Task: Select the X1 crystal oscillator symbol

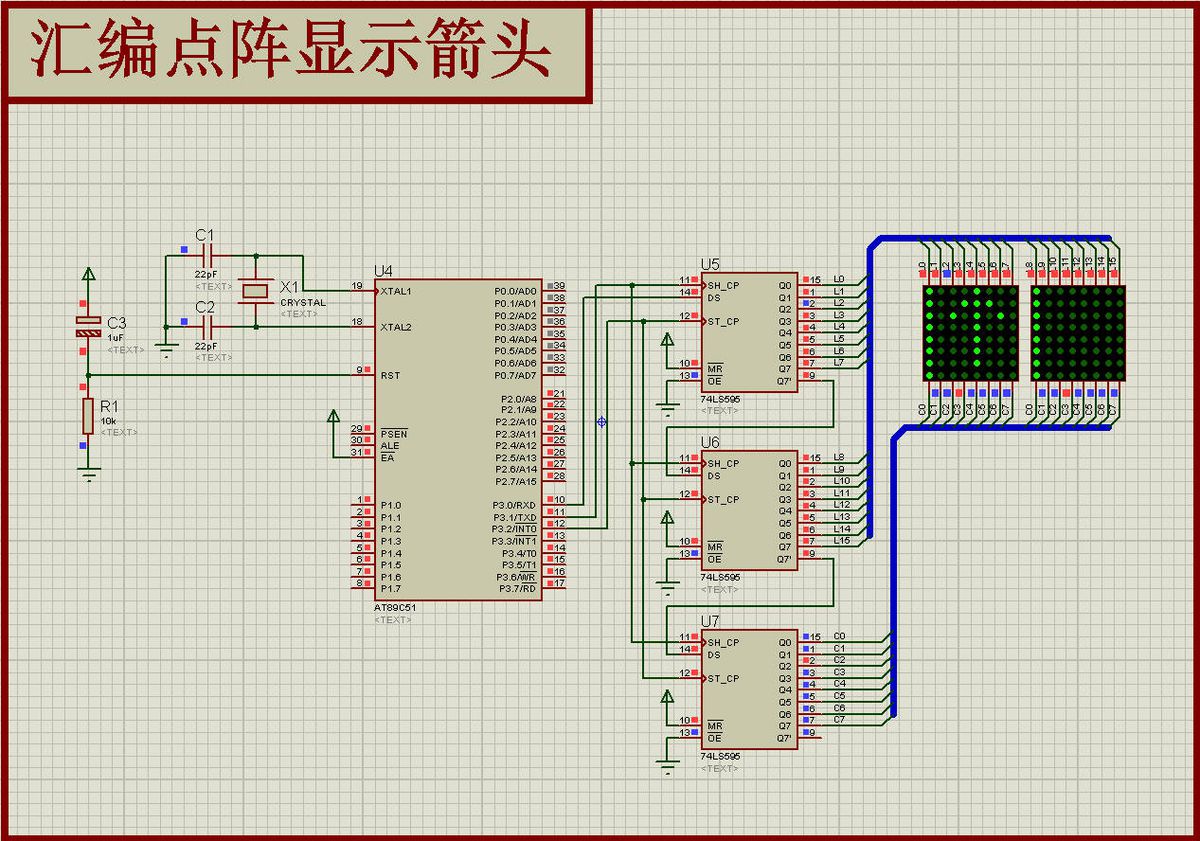Action: click(256, 291)
